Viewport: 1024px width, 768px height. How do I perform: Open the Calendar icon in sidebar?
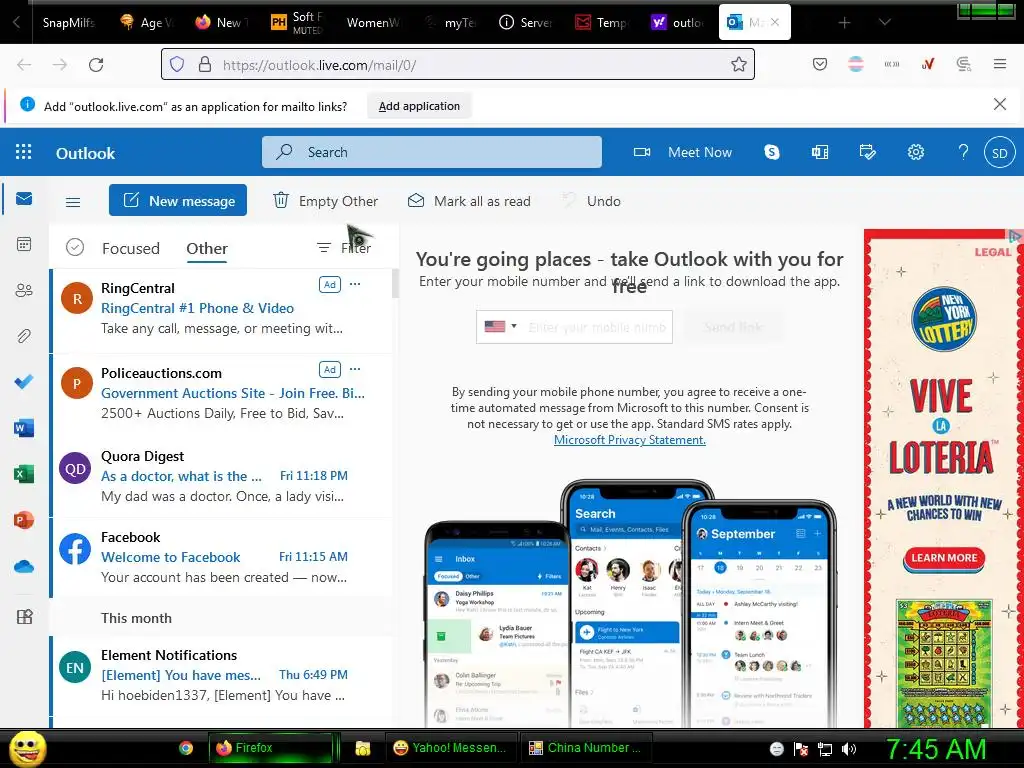[x=24, y=244]
